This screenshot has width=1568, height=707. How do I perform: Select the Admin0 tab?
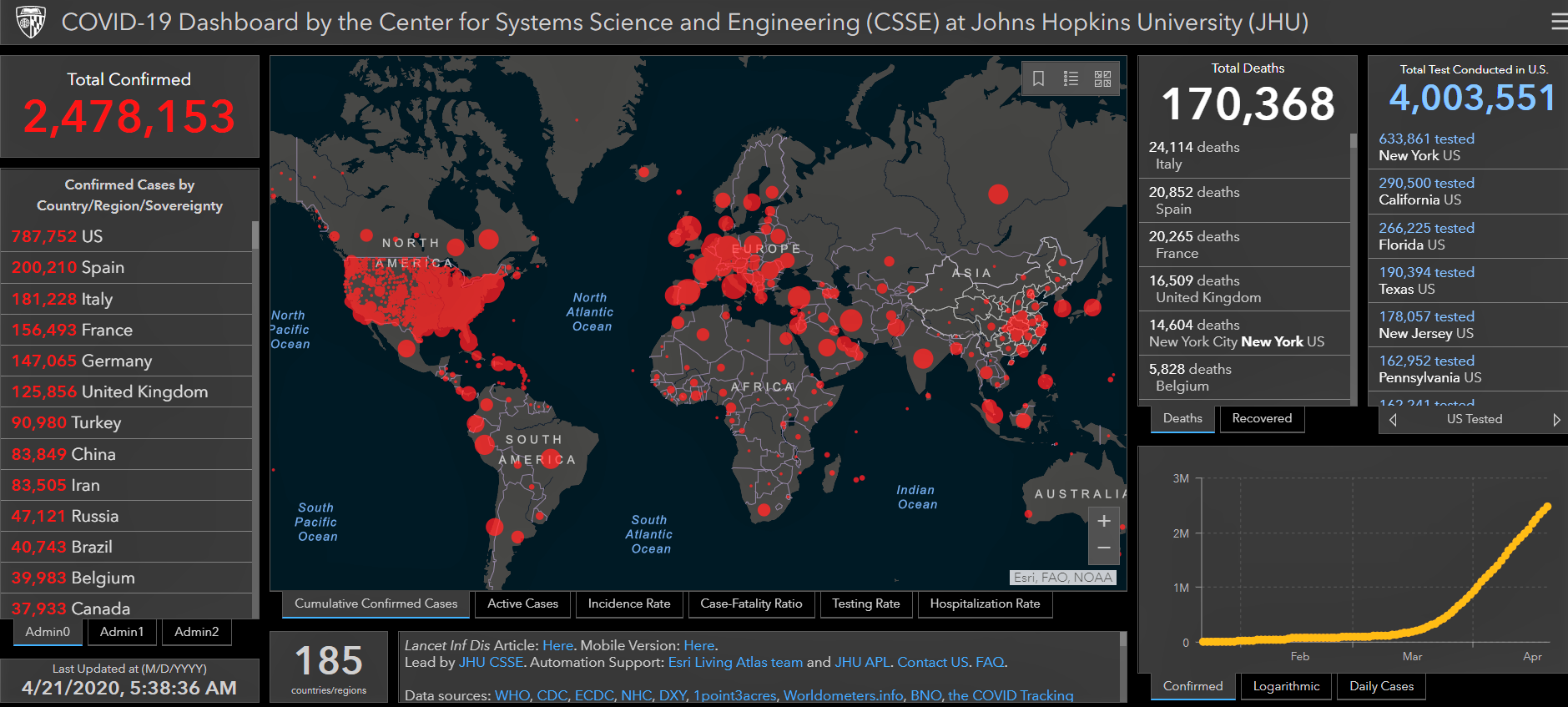click(x=48, y=632)
